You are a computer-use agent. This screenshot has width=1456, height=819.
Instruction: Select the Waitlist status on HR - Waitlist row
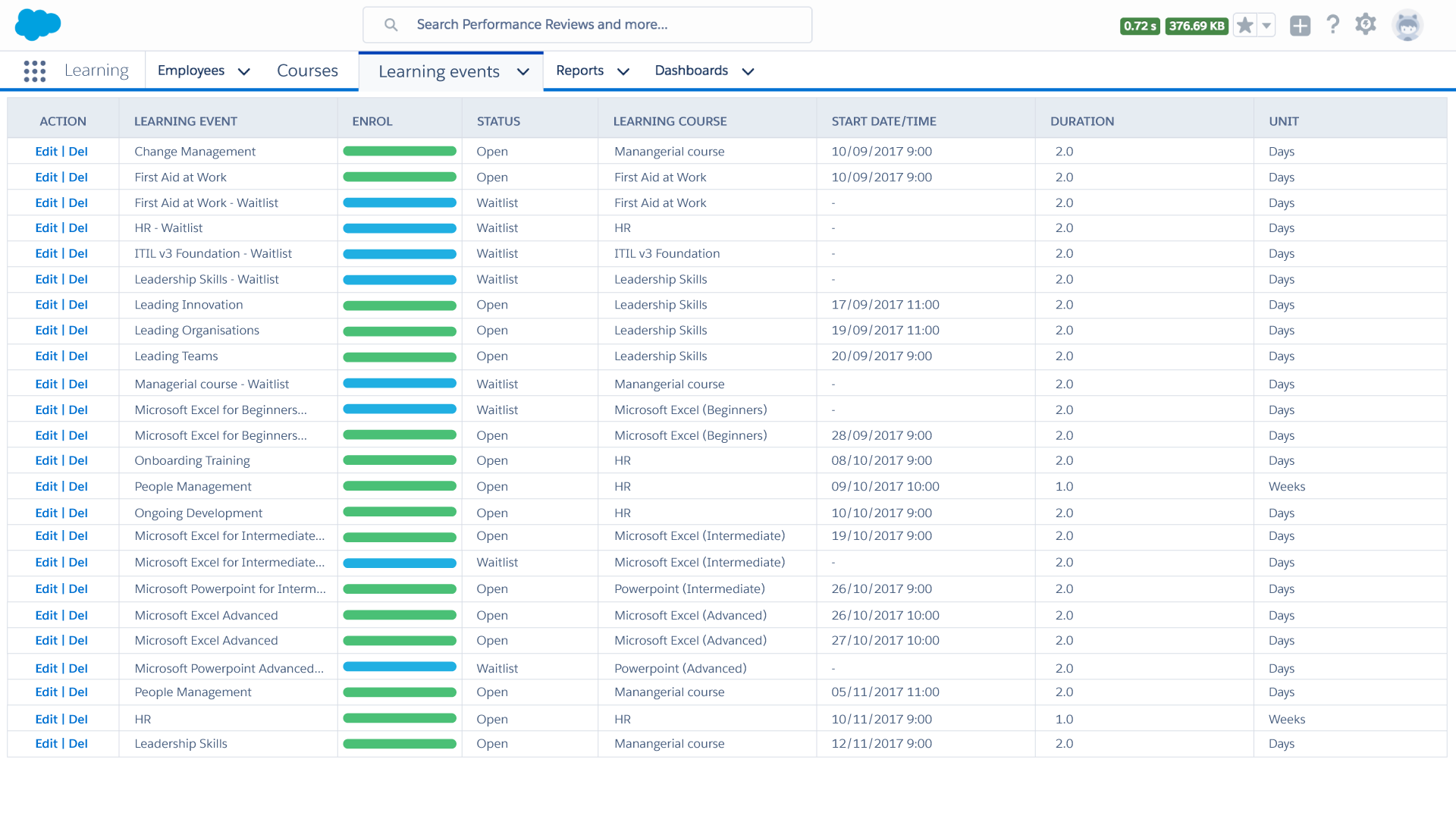(497, 227)
